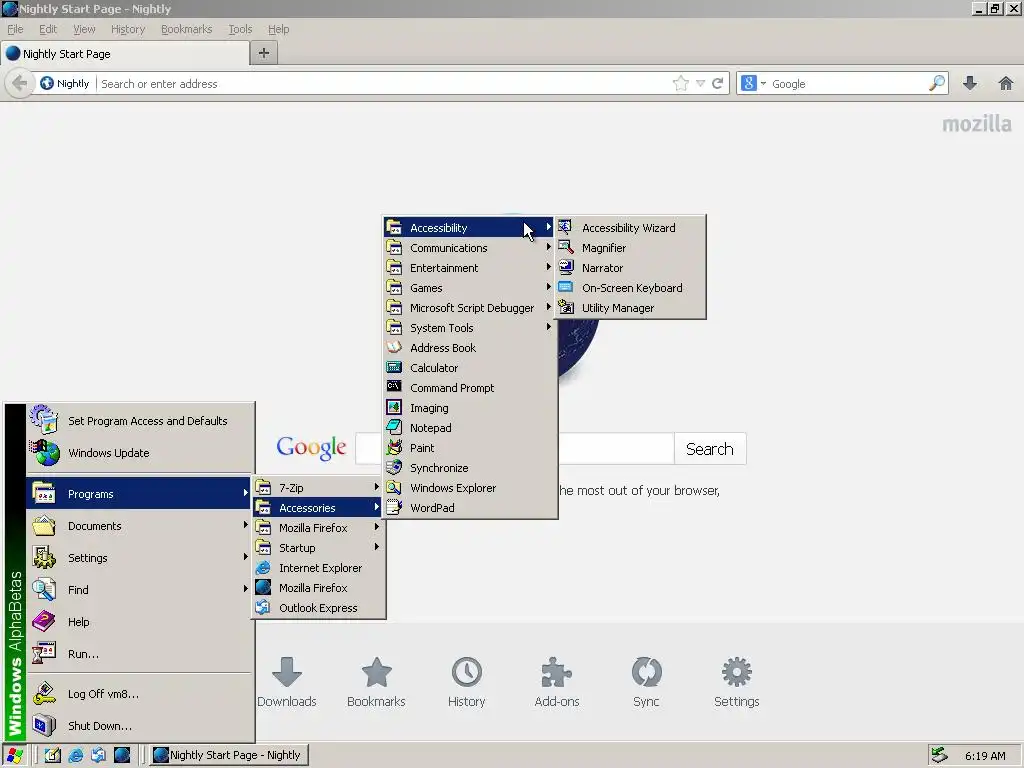Click the Windows Start button
The width and height of the screenshot is (1024, 768).
click(14, 755)
